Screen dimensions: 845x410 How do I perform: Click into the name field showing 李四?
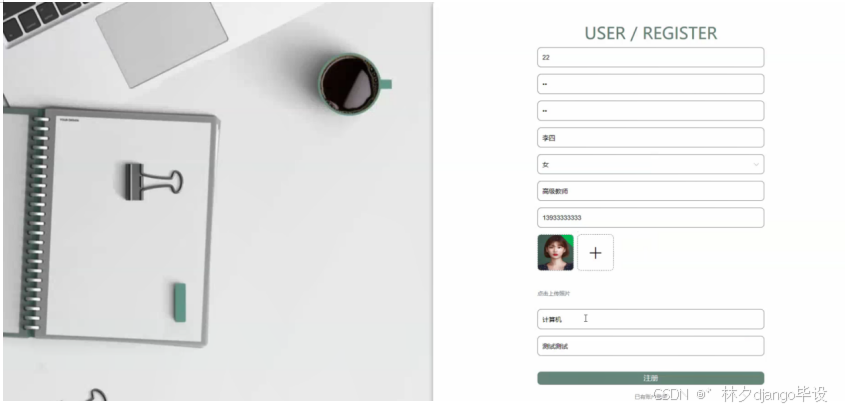650,137
